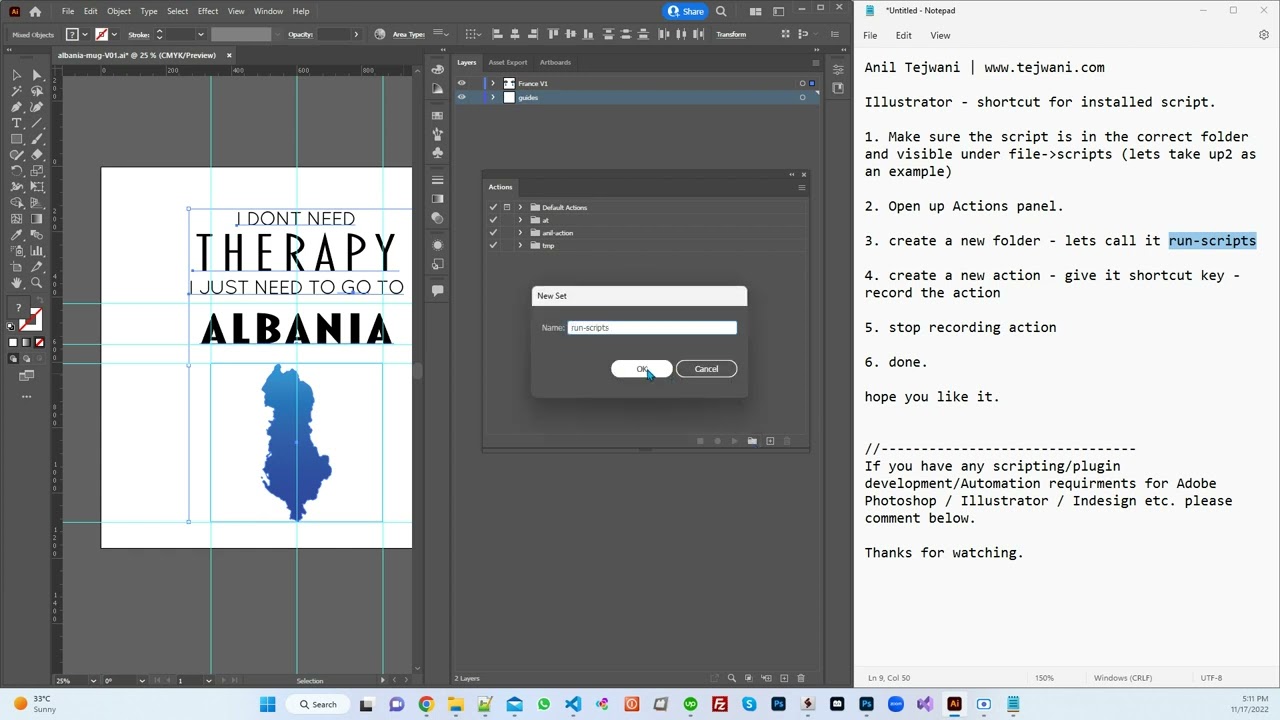Select the Hand tool
Viewport: 1280px width, 720px height.
[17, 283]
